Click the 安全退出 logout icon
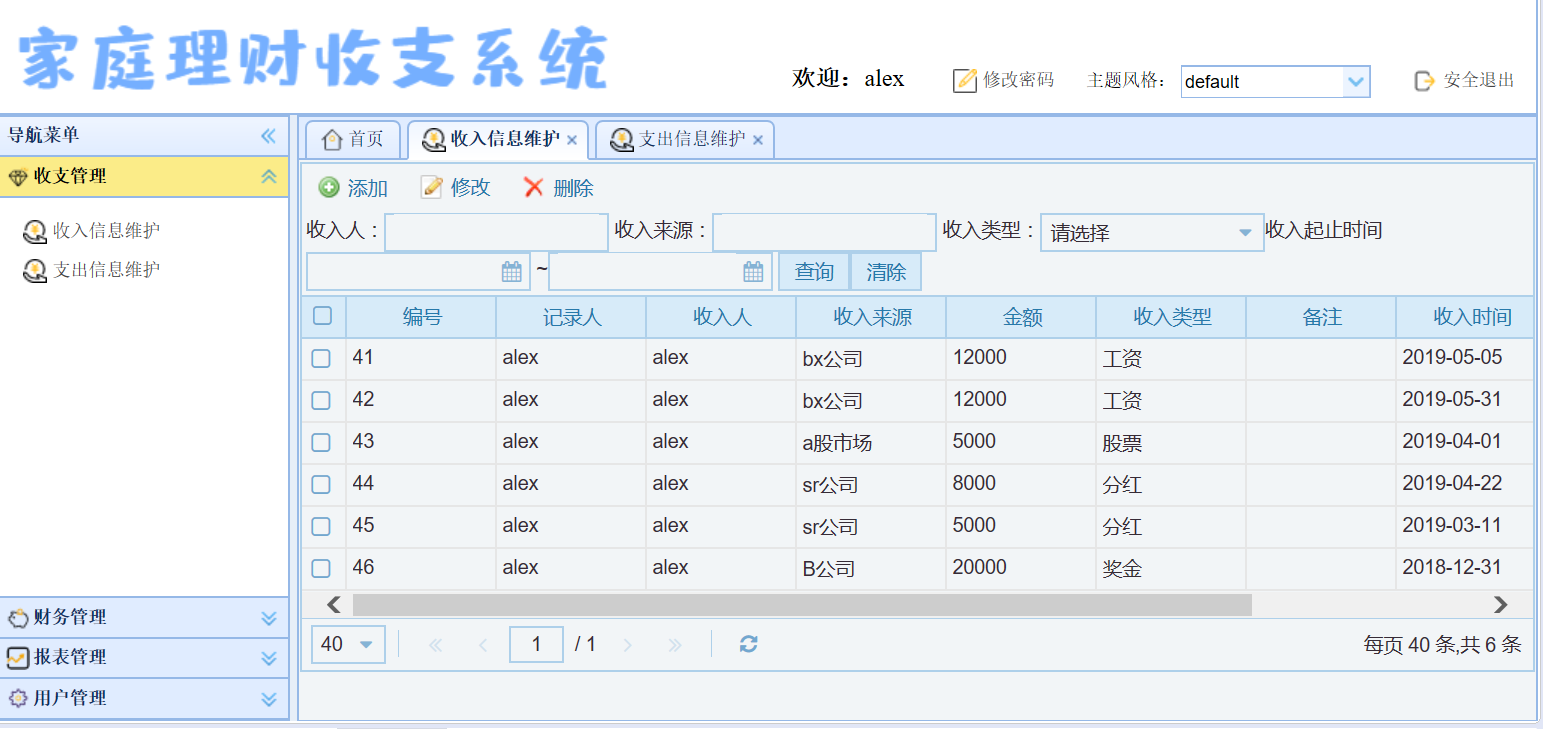1543x729 pixels. coord(1425,81)
